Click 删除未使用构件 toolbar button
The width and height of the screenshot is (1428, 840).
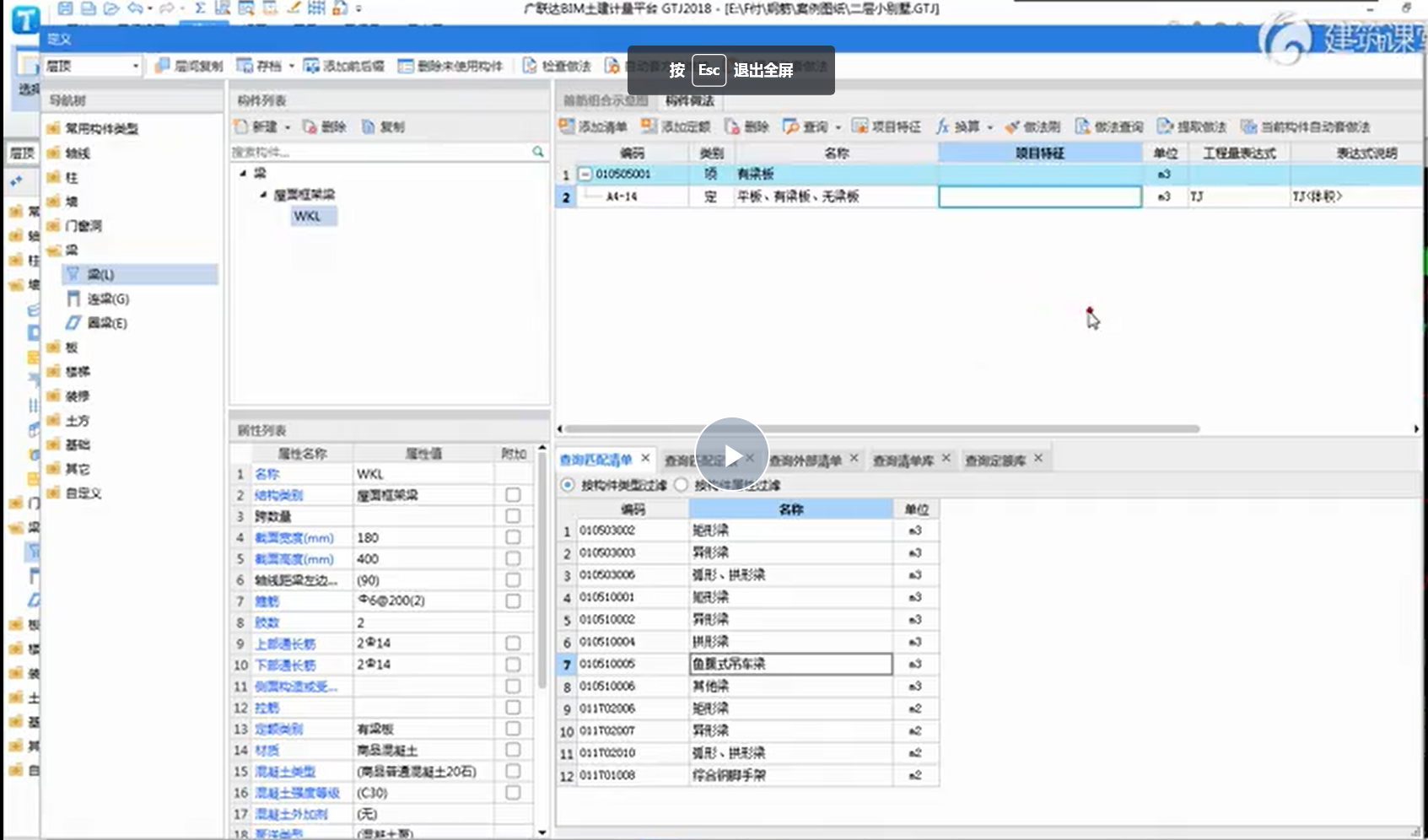click(x=451, y=66)
